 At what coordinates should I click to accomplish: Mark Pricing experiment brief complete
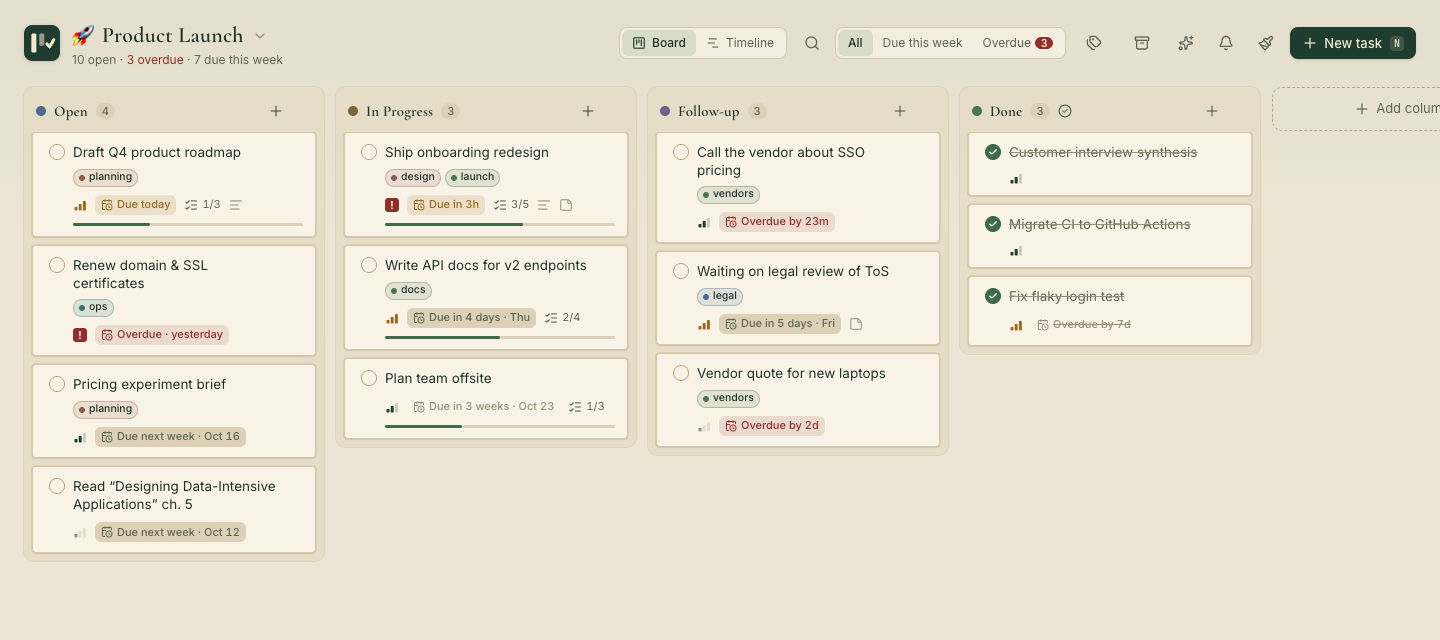[x=57, y=384]
